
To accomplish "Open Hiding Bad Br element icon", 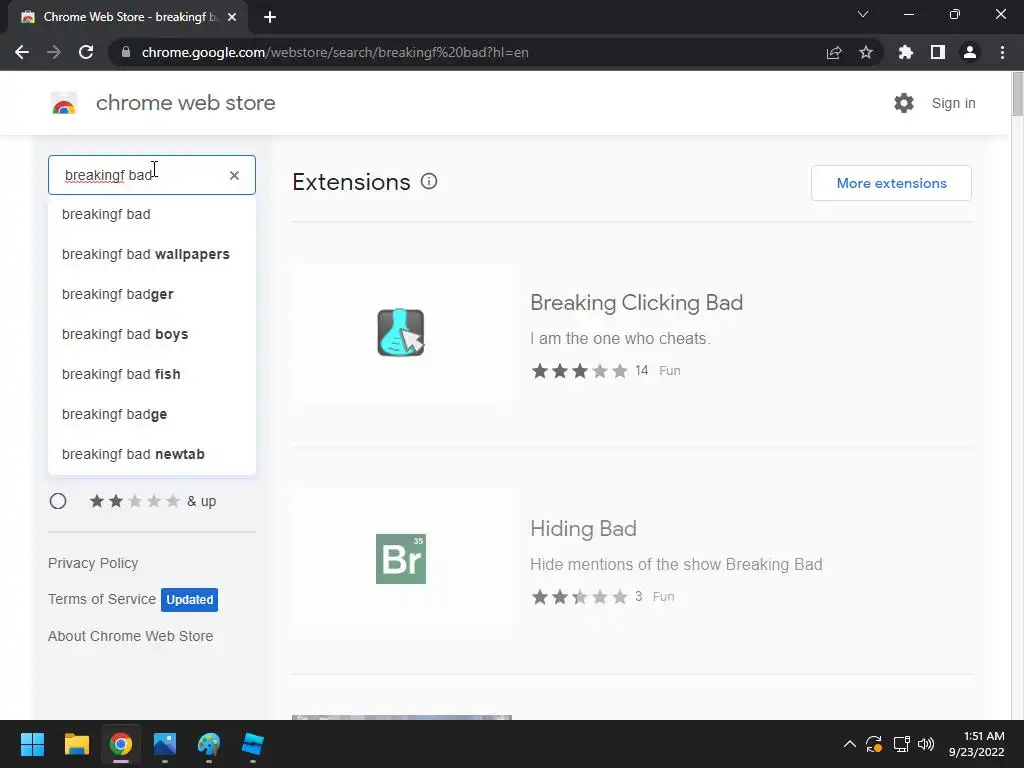I will point(401,558).
